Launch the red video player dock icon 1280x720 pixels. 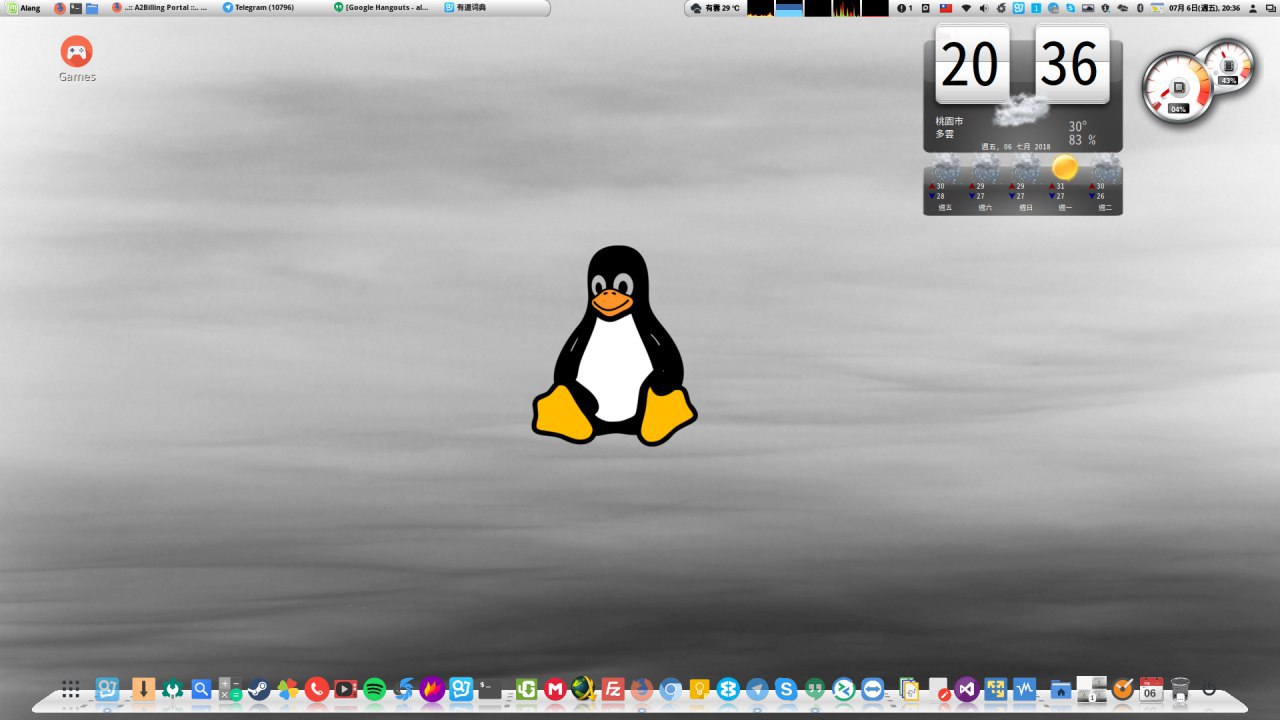pyautogui.click(x=346, y=688)
